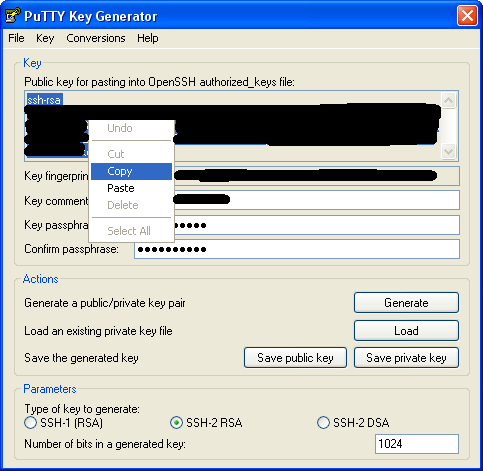The image size is (483, 471).
Task: Click the Load button
Action: [x=406, y=331]
